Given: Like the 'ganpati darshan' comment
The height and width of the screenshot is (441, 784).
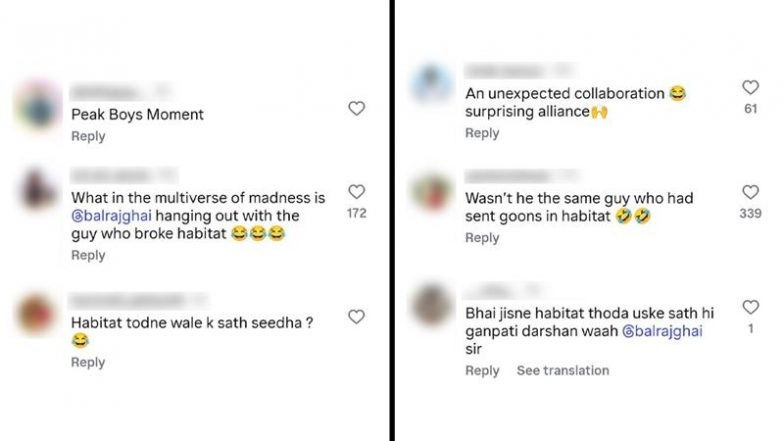Looking at the screenshot, I should [750, 307].
